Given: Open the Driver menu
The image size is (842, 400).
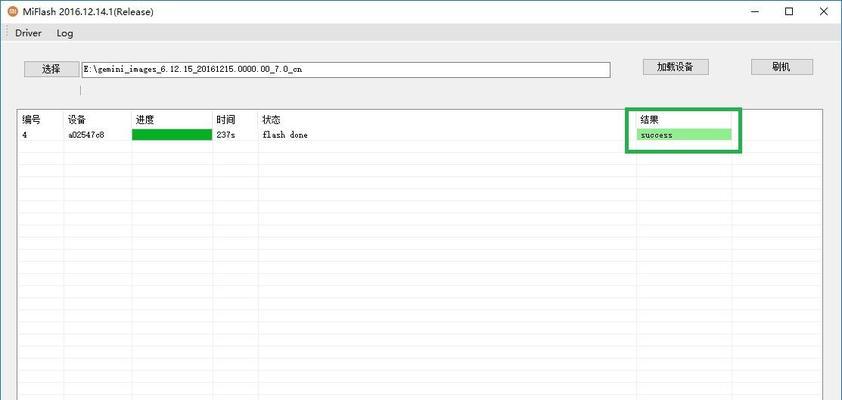Looking at the screenshot, I should (28, 33).
